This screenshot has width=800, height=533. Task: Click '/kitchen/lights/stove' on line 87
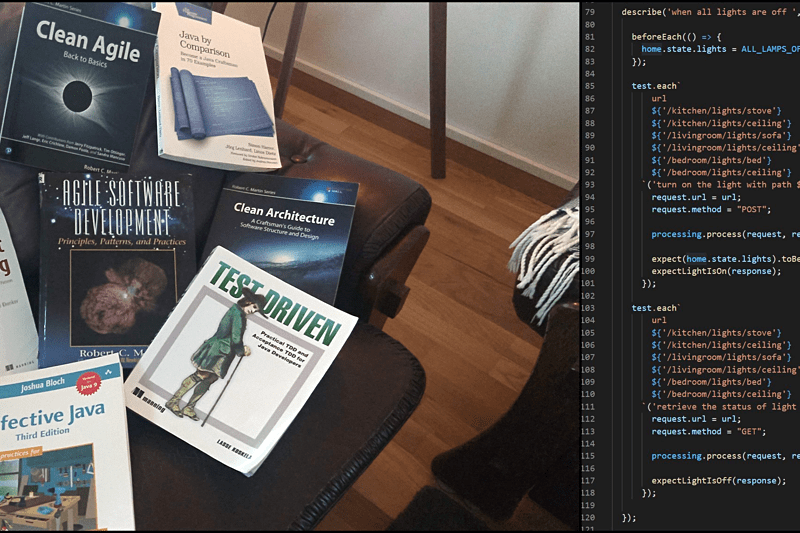716,111
